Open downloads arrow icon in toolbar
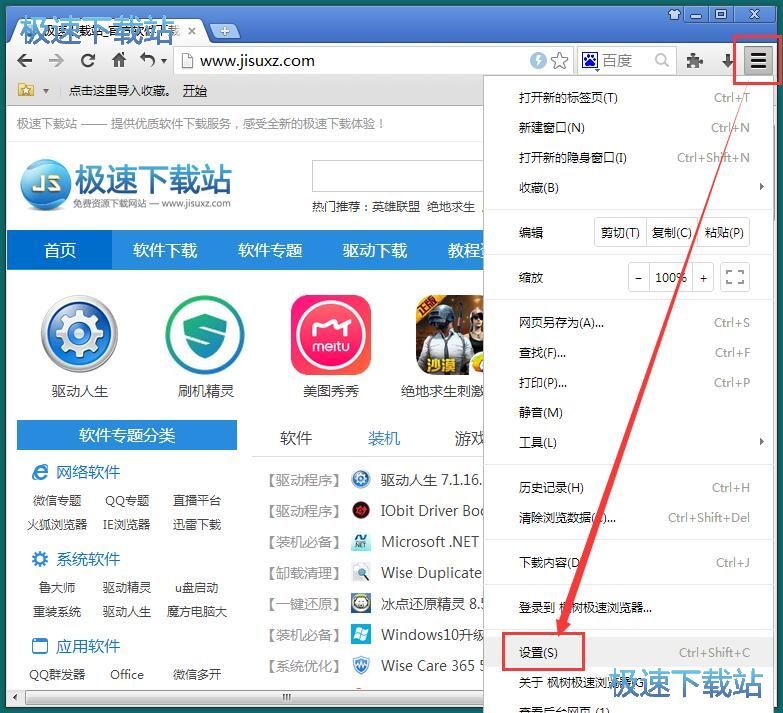This screenshot has width=783, height=713. click(727, 61)
